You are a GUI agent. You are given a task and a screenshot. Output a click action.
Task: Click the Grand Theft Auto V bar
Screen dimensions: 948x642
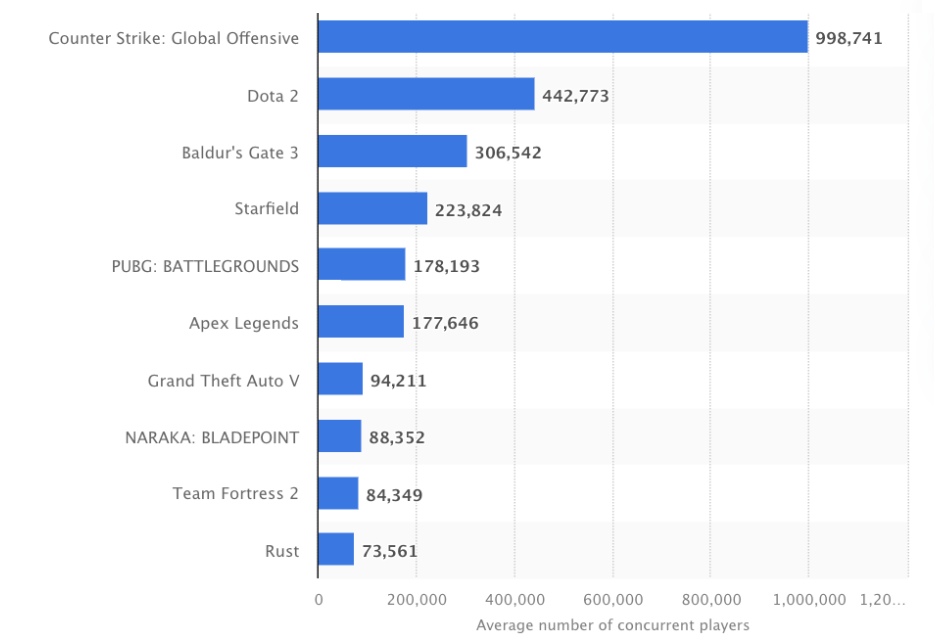pyautogui.click(x=340, y=379)
